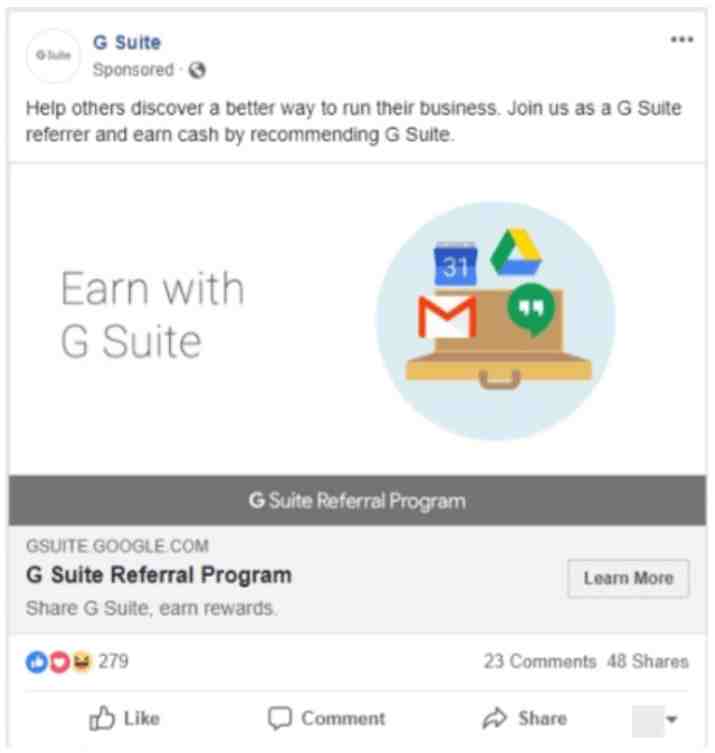Image resolution: width=715 pixels, height=753 pixels.
Task: Click the globe public audience icon
Action: (x=197, y=70)
